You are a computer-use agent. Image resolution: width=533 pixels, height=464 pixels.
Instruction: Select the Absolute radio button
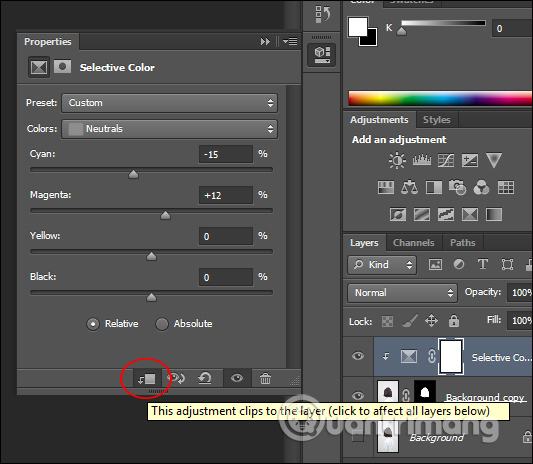tap(162, 324)
